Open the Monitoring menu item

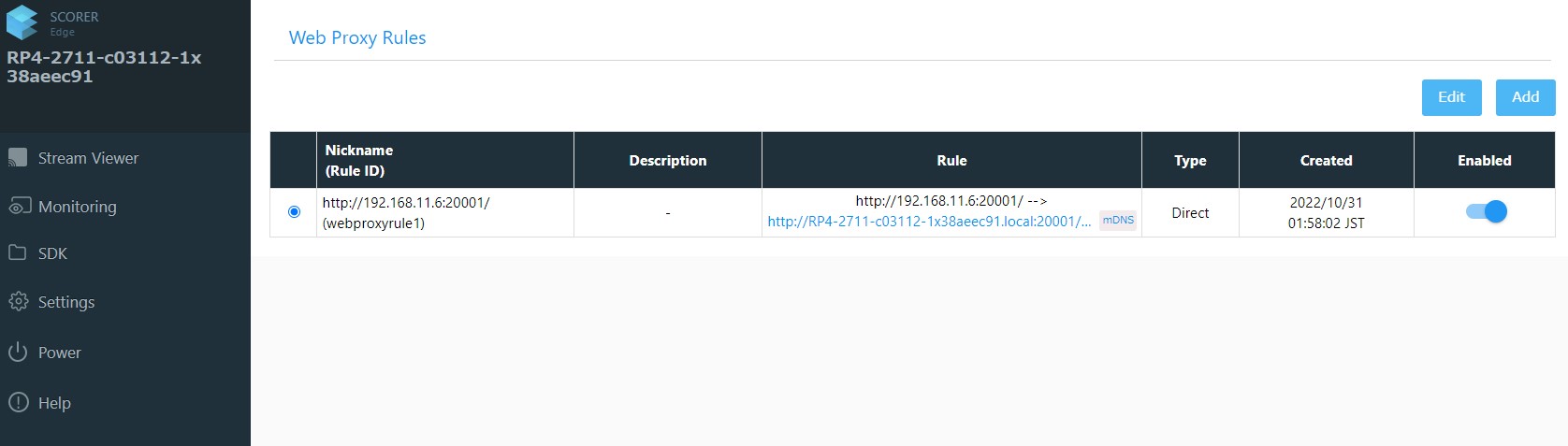click(x=78, y=207)
